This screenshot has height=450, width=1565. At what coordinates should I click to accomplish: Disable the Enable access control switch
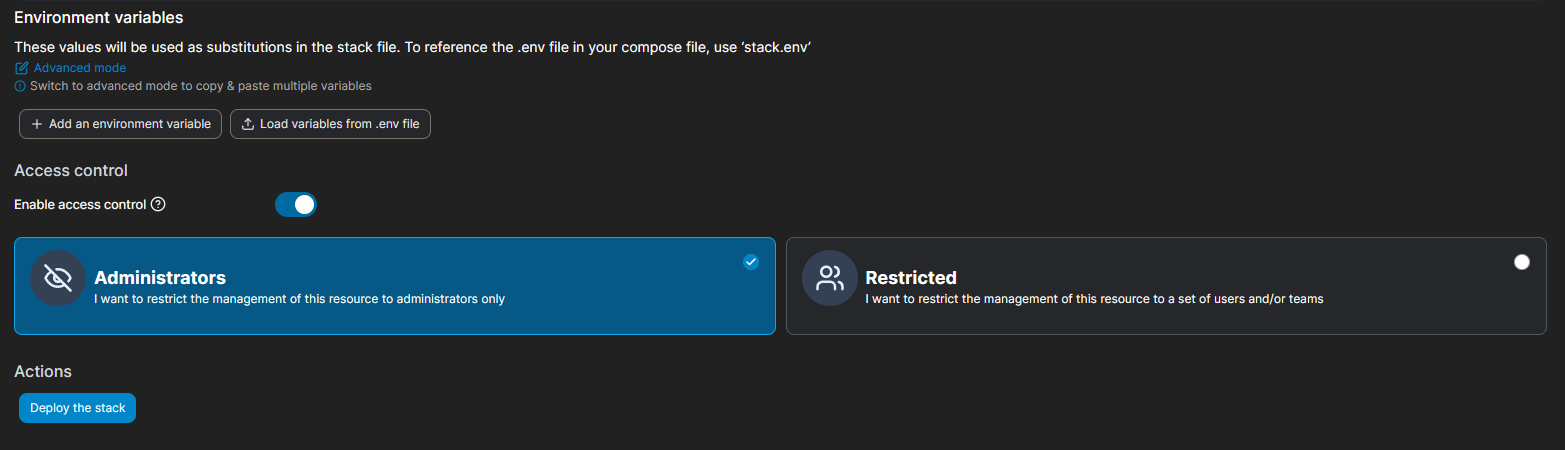click(x=296, y=204)
